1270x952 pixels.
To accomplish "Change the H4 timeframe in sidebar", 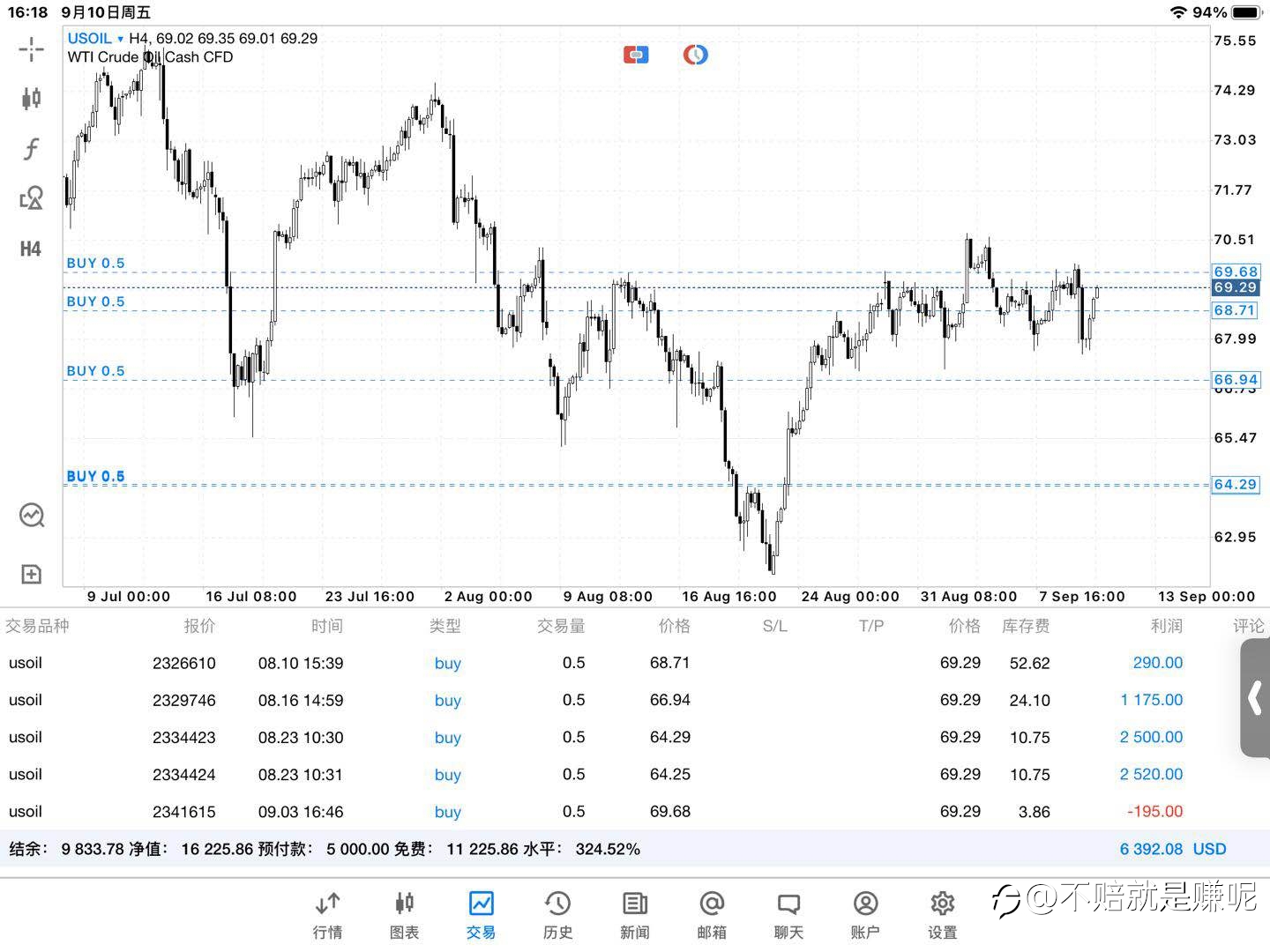I will point(31,249).
